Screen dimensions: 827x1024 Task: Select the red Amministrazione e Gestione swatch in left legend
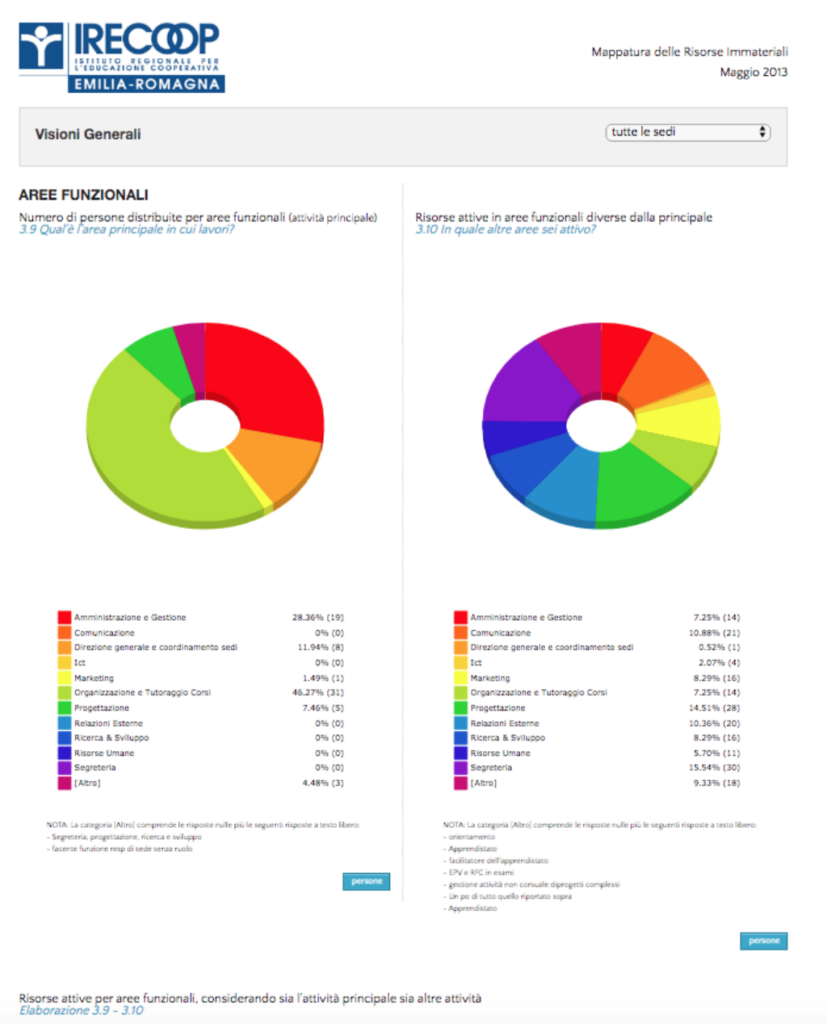point(64,618)
